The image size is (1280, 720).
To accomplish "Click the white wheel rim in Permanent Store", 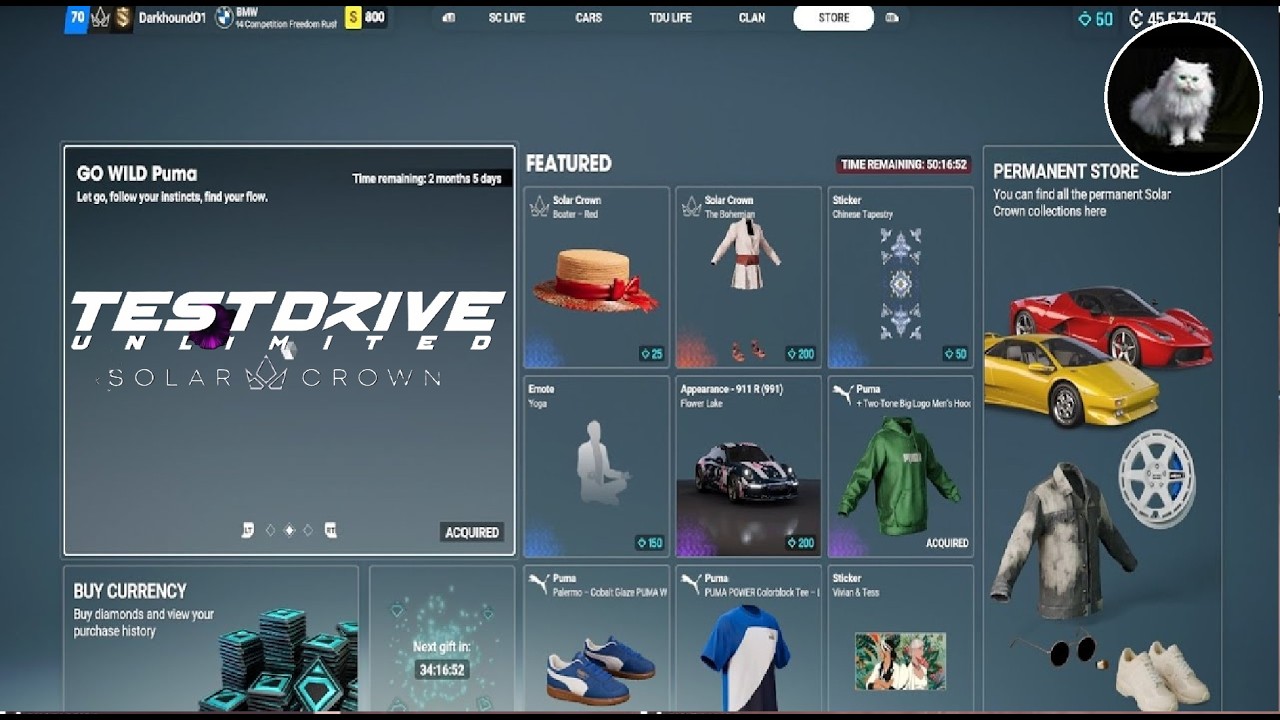I will pos(1157,478).
